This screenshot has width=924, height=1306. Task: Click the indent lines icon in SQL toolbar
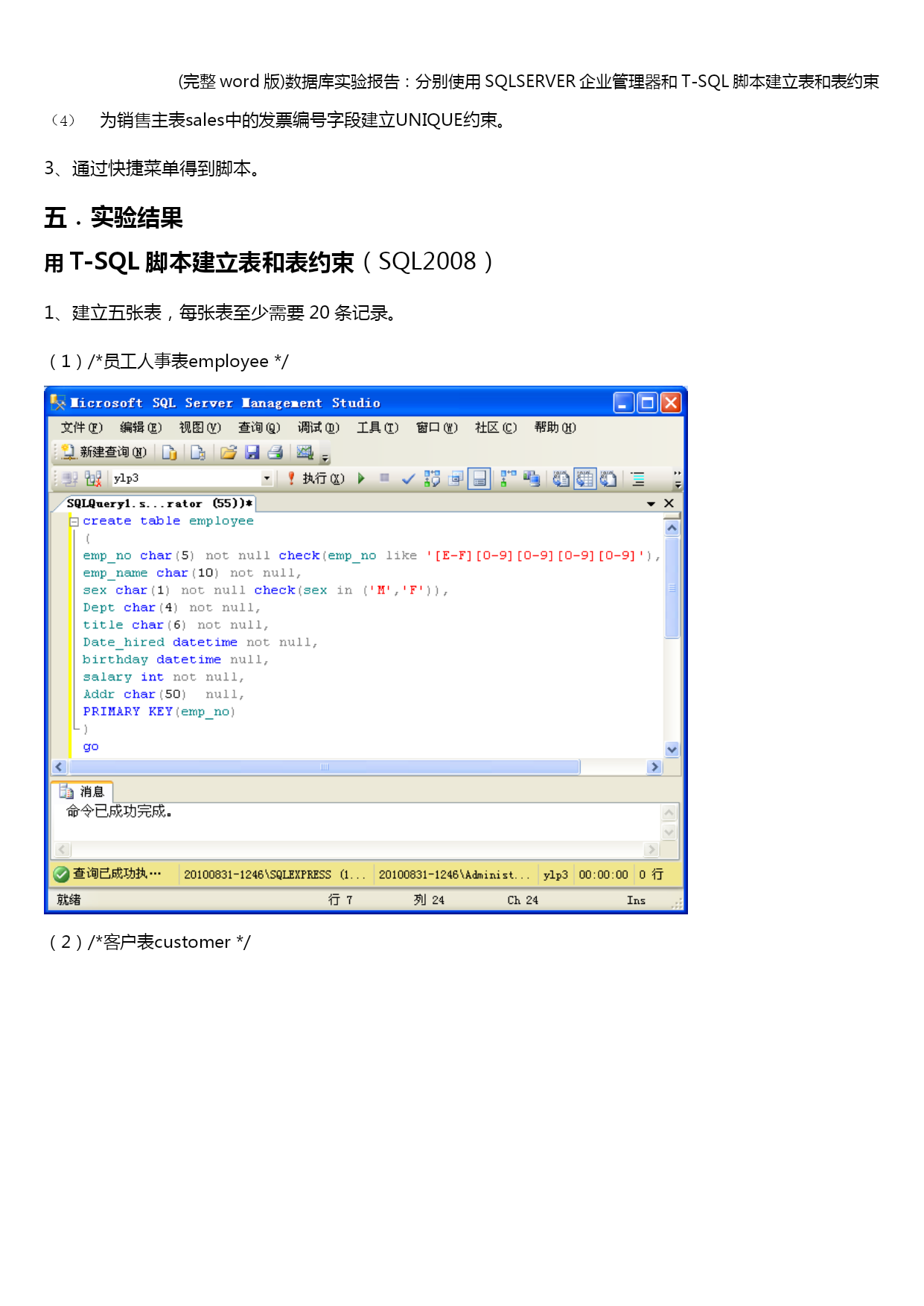click(x=638, y=479)
